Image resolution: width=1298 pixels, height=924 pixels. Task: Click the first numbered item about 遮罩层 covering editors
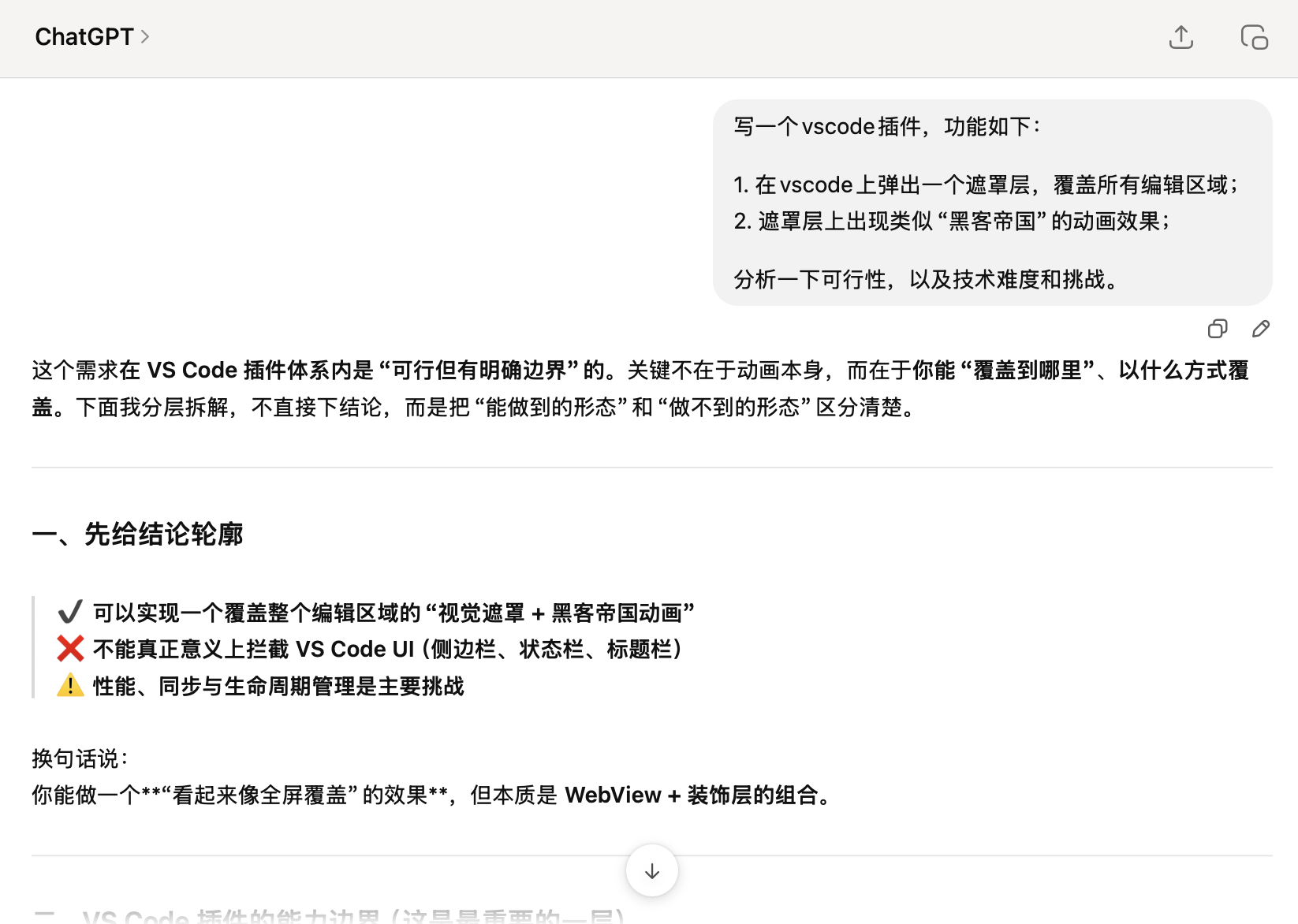[x=986, y=185]
